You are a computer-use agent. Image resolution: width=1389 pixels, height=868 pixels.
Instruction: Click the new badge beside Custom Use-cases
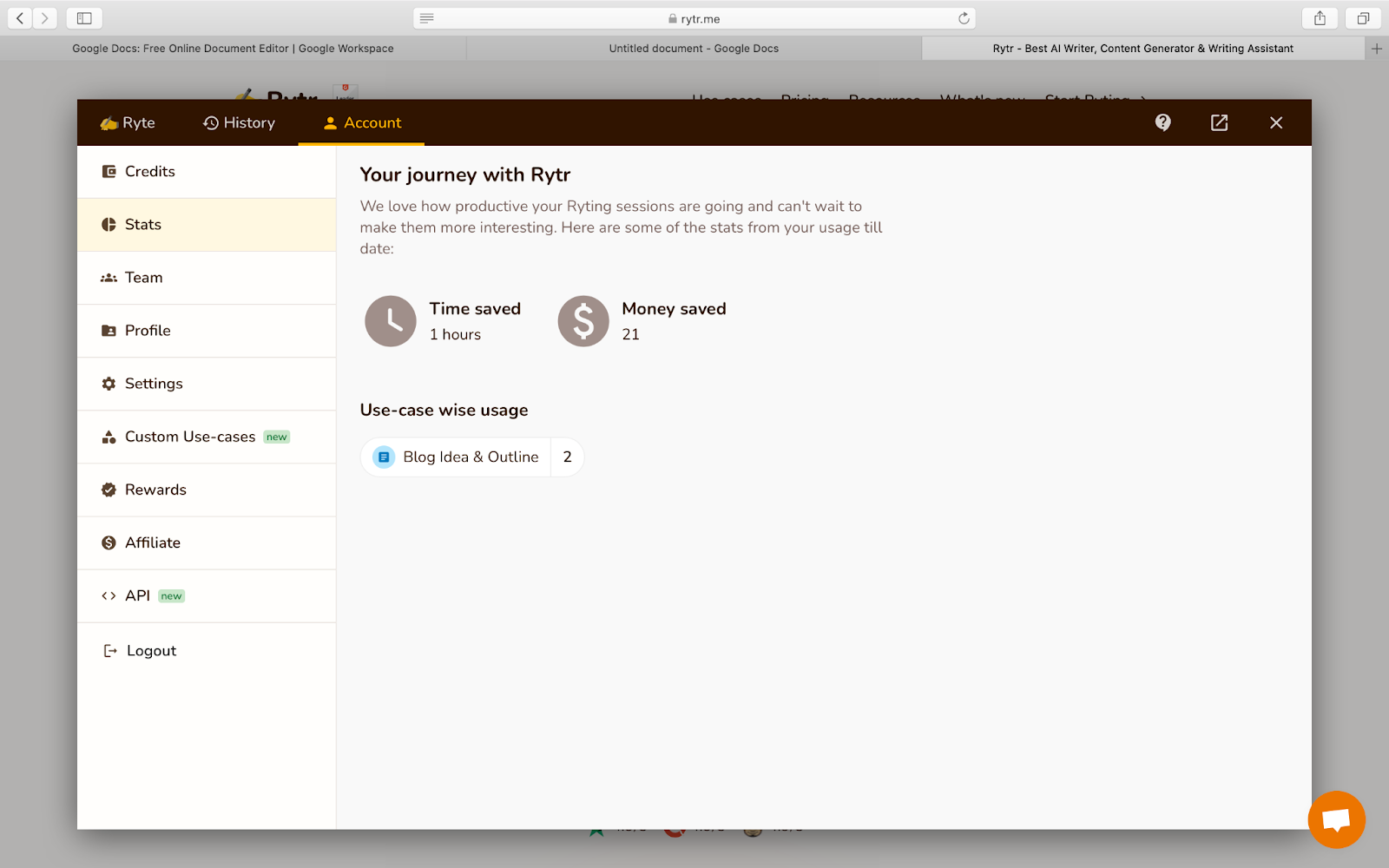(x=277, y=437)
